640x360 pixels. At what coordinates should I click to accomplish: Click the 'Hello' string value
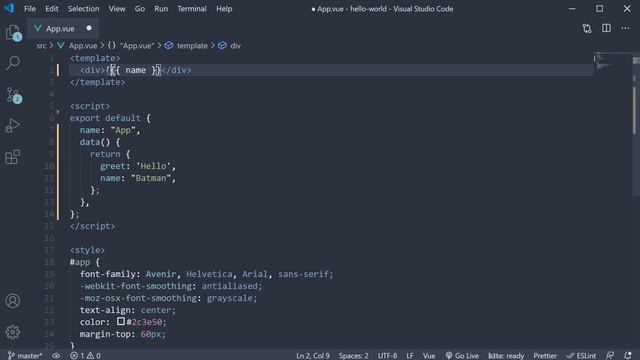point(153,166)
